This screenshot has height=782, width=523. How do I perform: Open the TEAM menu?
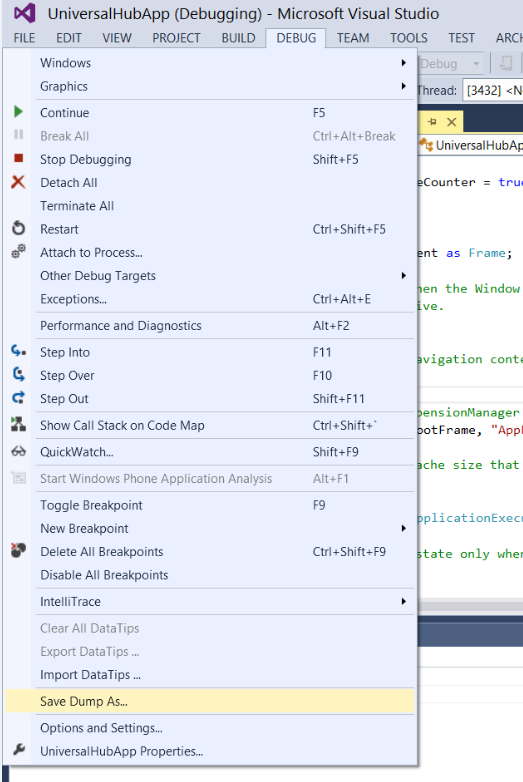[x=353, y=38]
